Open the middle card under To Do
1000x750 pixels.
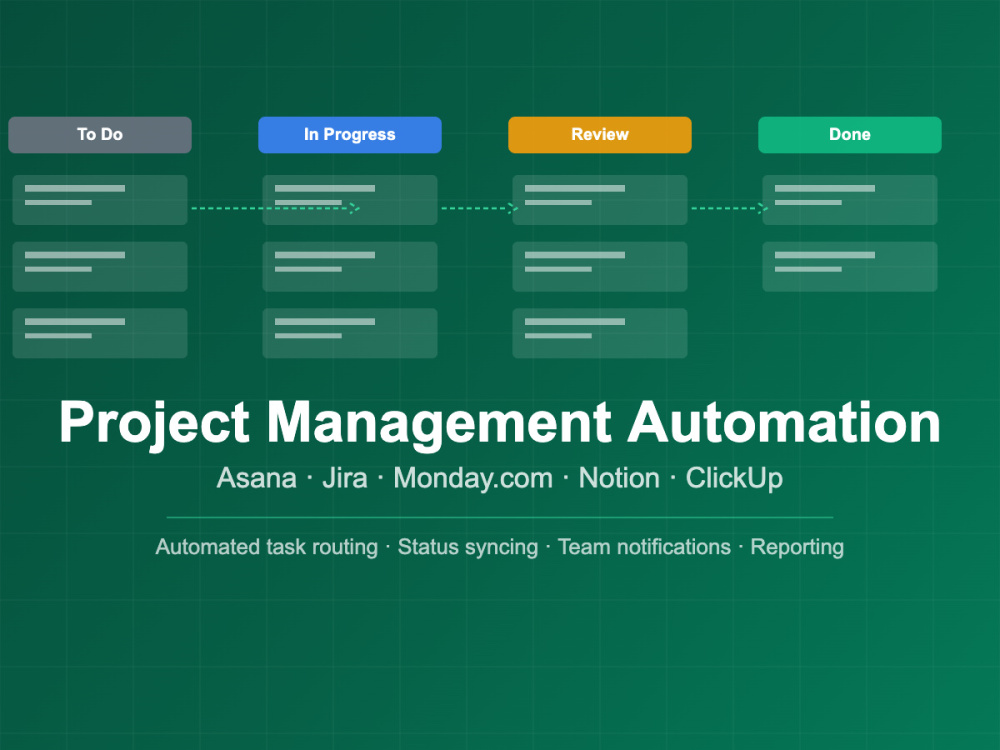tap(100, 267)
